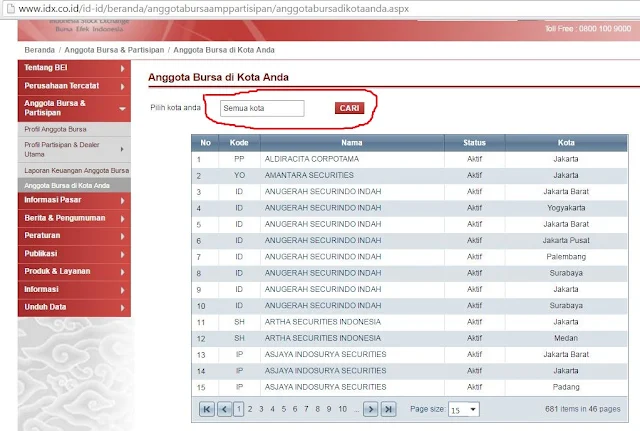Sort by Status column header
Screen dimensions: 640x431
(475, 143)
